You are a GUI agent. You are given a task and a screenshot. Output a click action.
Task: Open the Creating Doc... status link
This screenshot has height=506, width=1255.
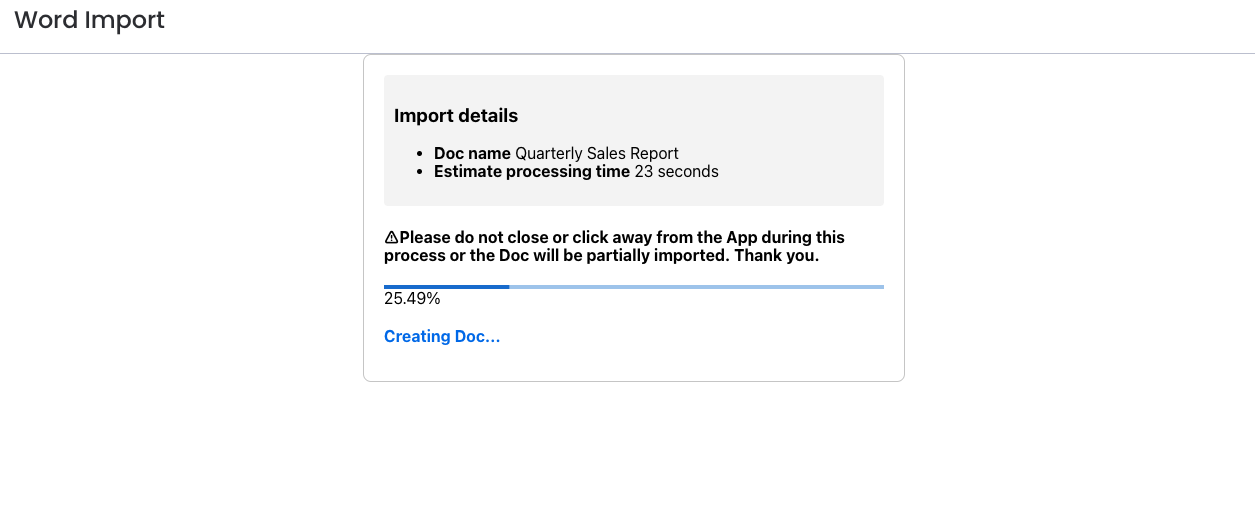(442, 337)
